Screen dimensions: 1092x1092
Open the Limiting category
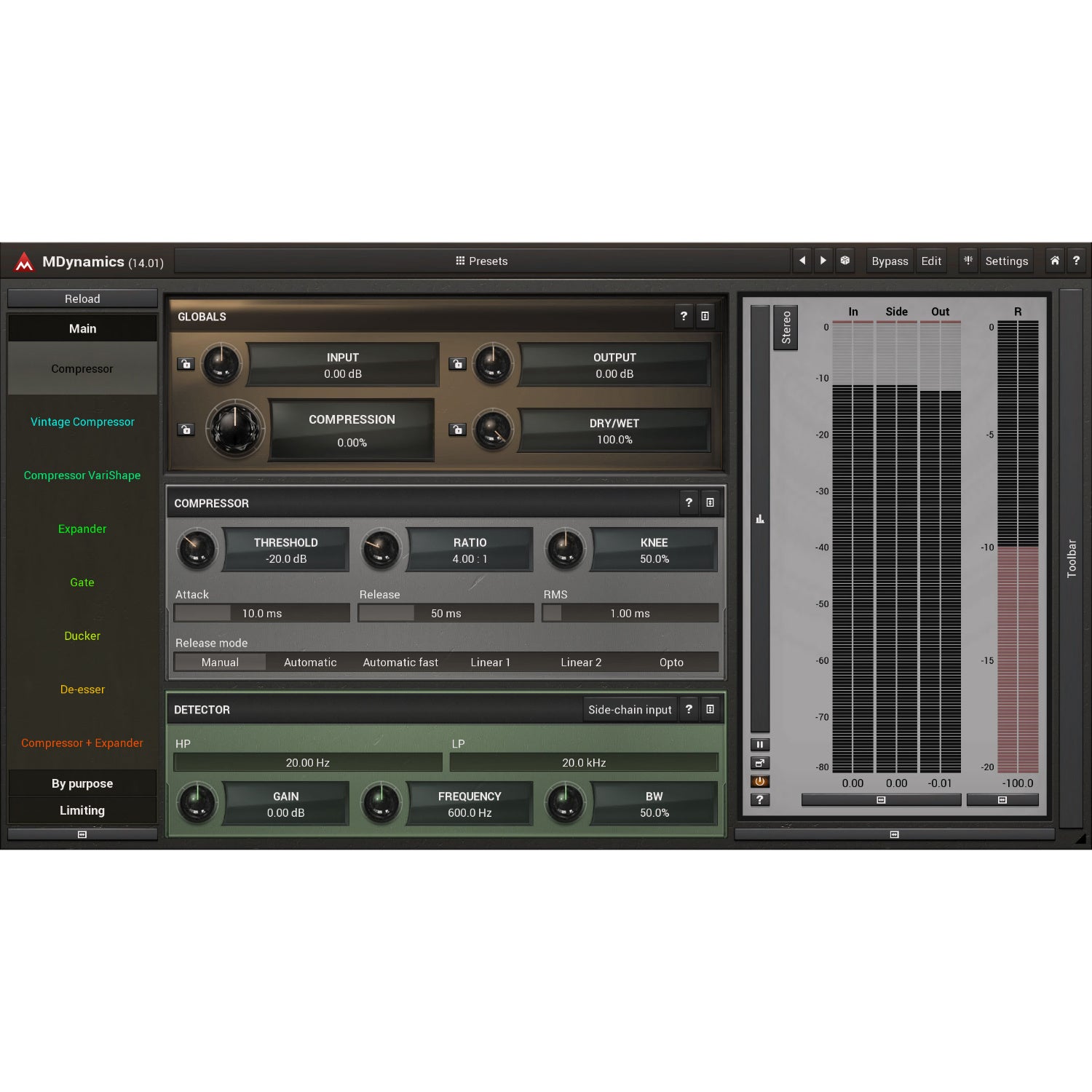82,810
